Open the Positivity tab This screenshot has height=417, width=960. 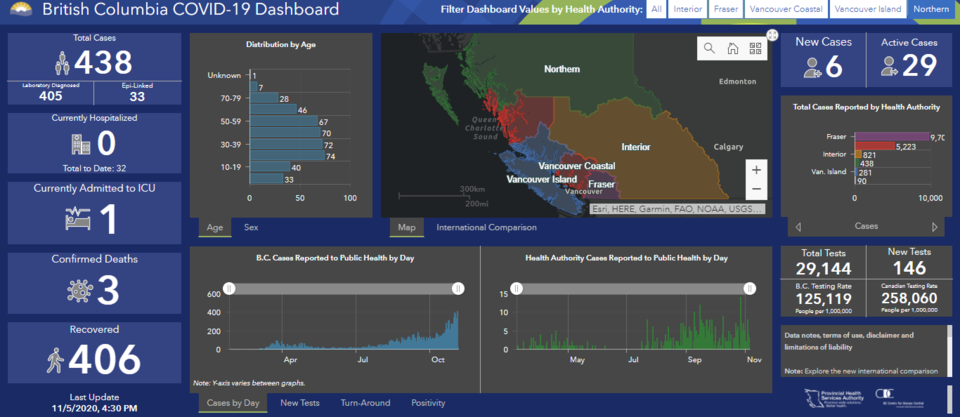pos(428,403)
